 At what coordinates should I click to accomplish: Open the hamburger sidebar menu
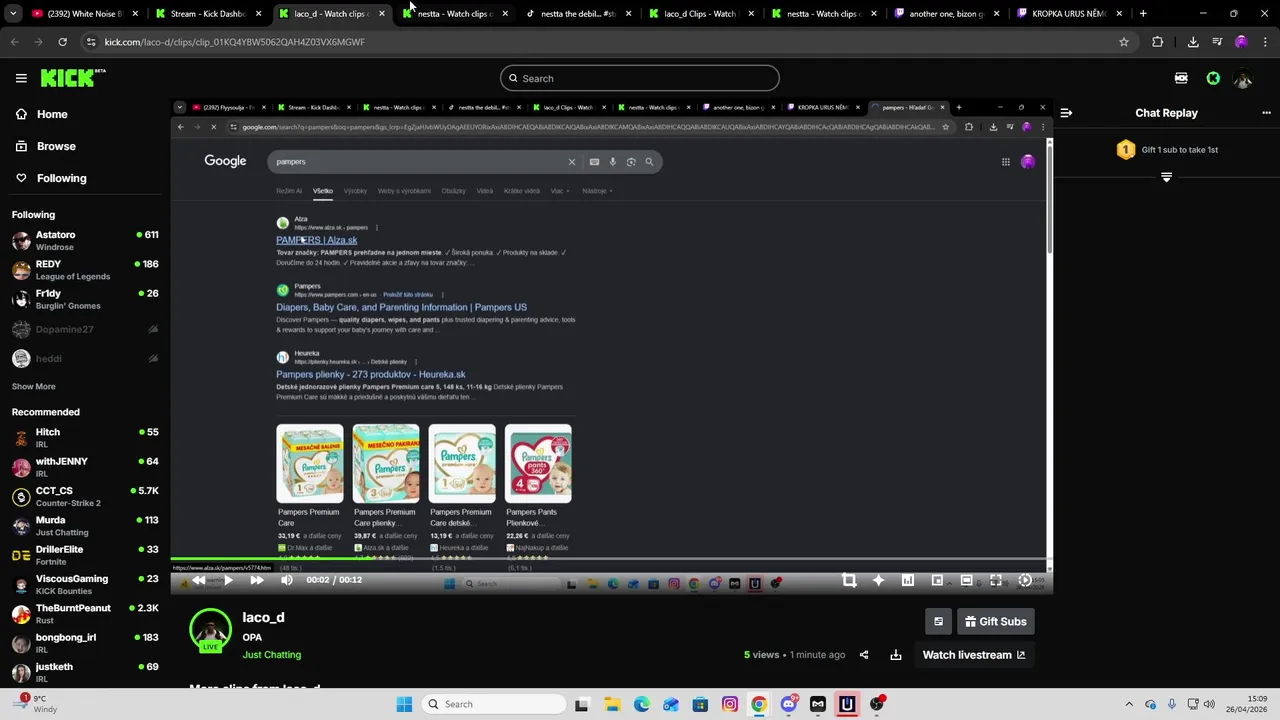click(x=21, y=78)
